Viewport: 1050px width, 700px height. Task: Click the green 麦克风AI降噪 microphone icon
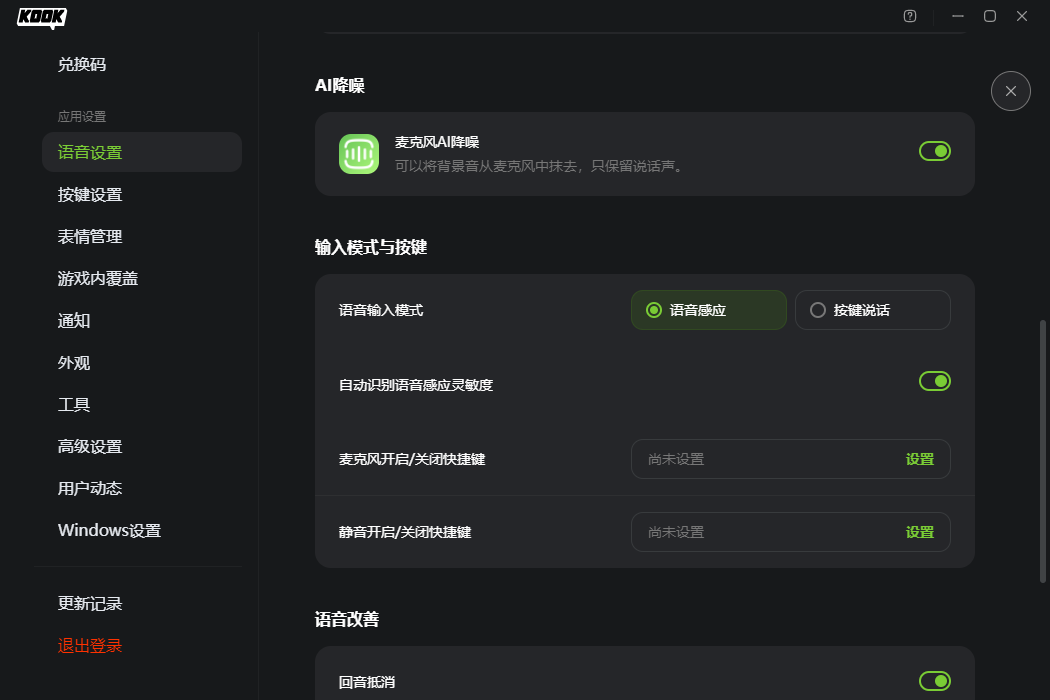coord(358,153)
